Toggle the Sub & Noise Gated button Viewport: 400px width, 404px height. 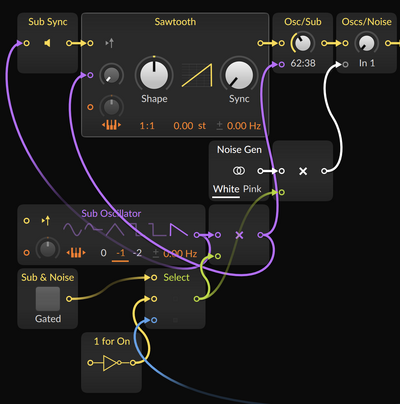pyautogui.click(x=48, y=299)
